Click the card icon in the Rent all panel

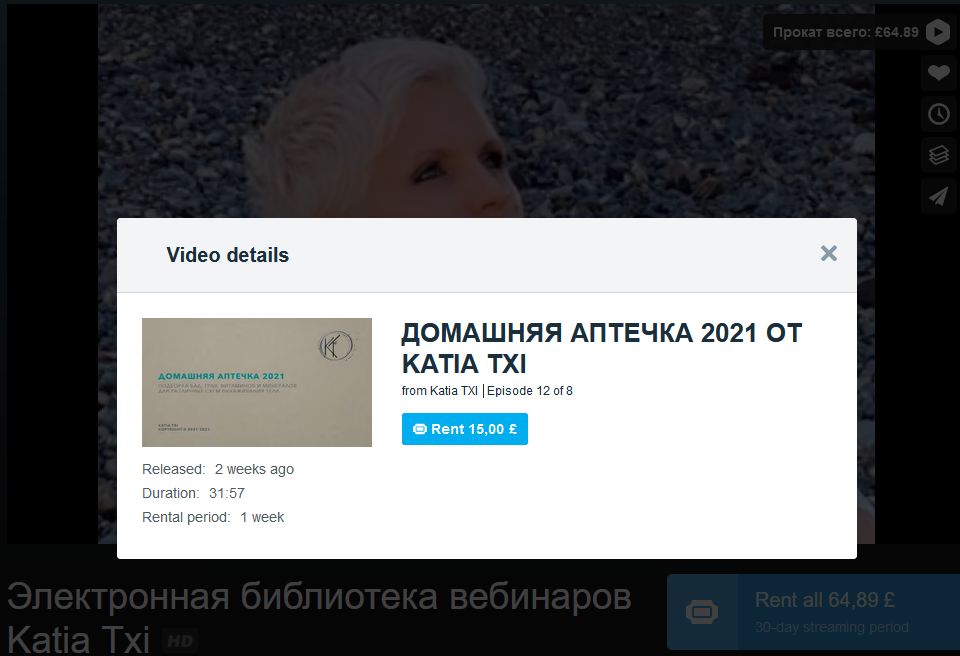tap(703, 610)
